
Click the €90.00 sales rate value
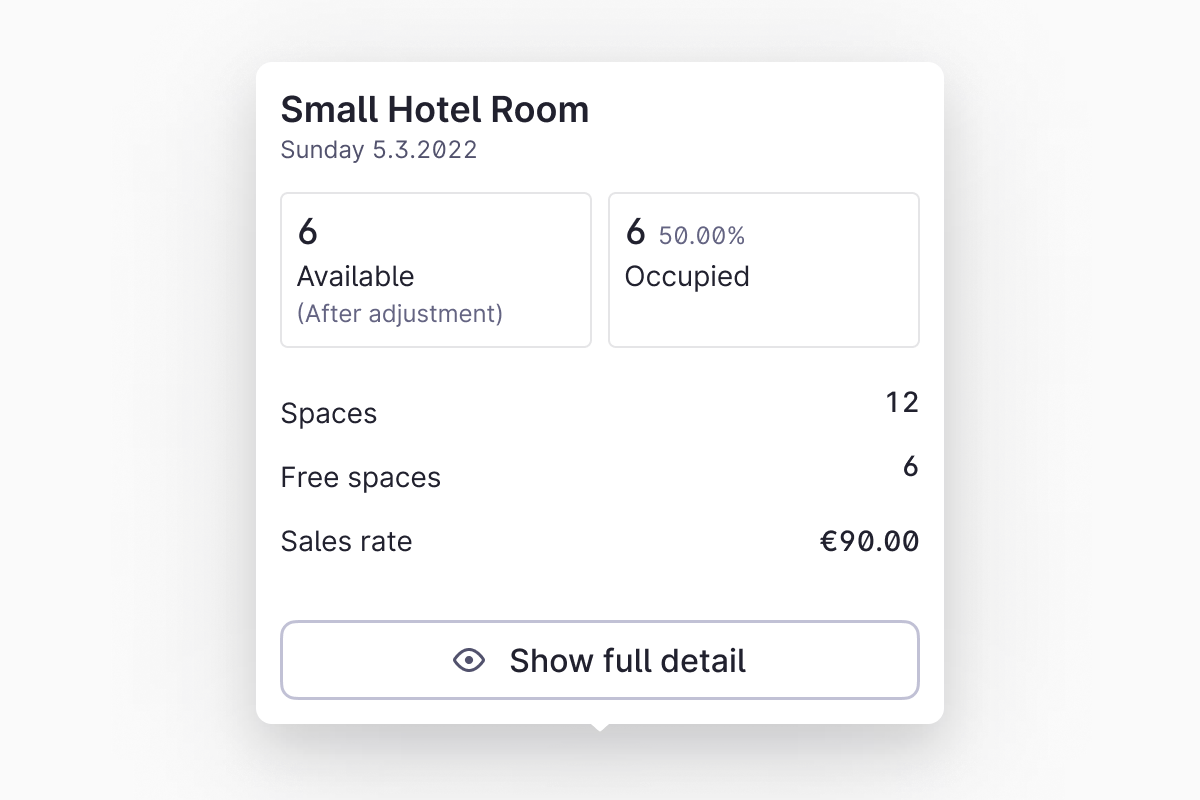click(869, 542)
